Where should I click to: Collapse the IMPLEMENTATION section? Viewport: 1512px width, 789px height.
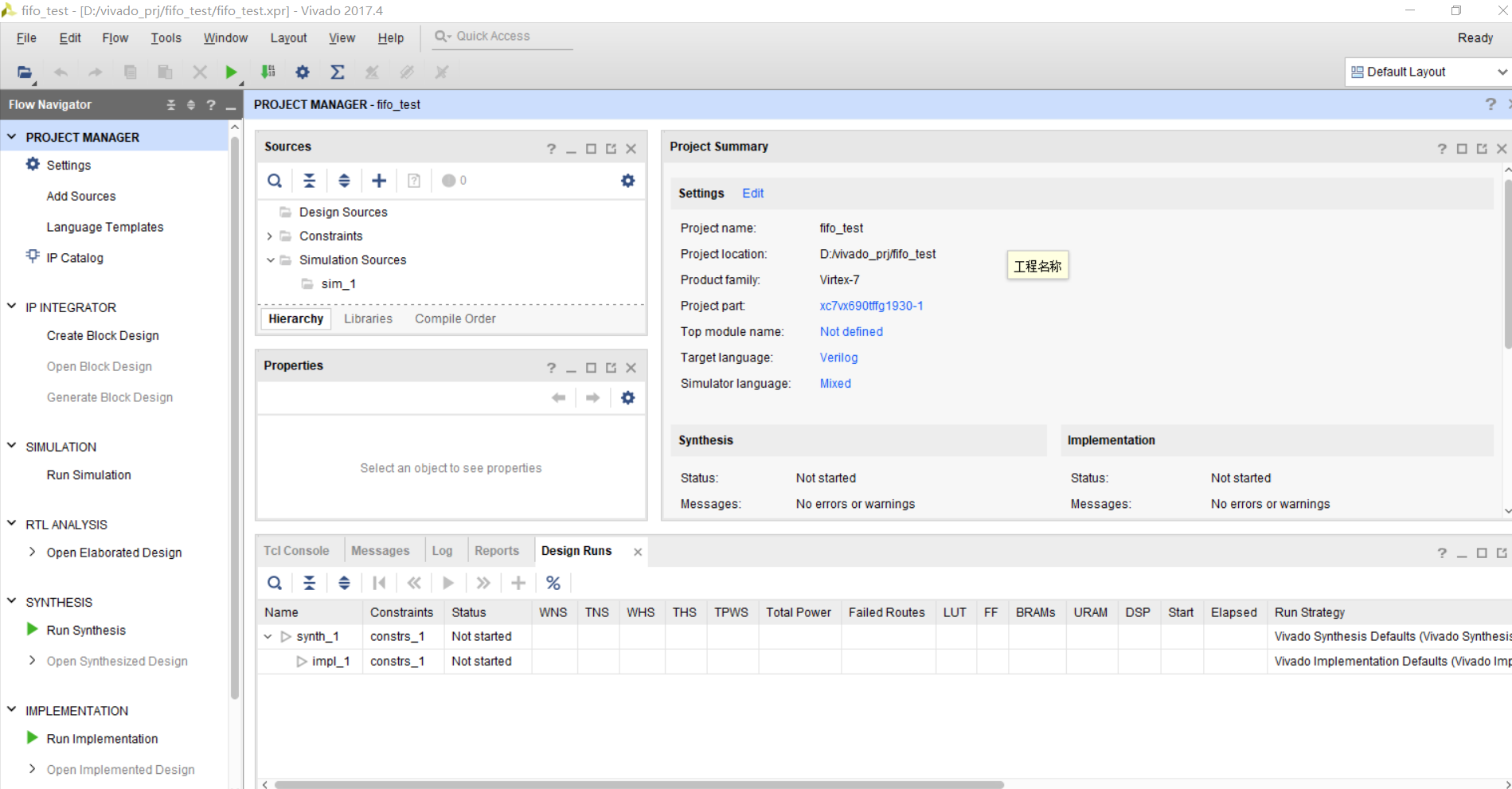[x=12, y=709]
